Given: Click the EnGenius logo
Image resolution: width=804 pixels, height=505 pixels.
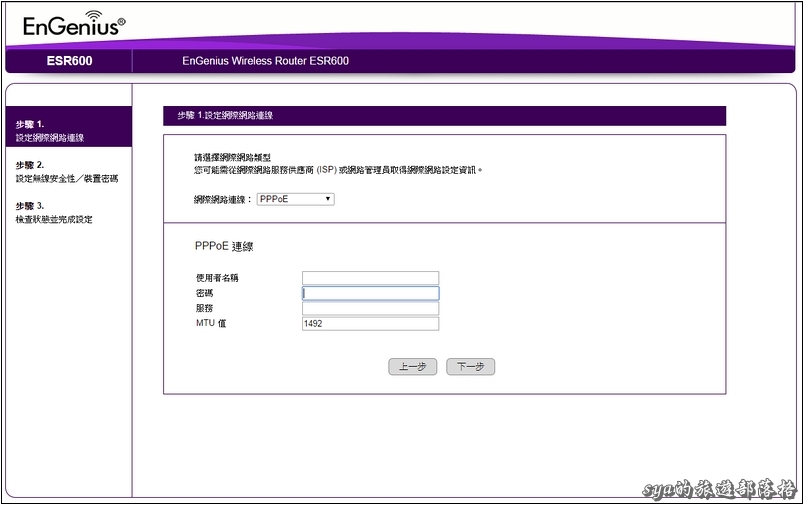Looking at the screenshot, I should [x=74, y=25].
